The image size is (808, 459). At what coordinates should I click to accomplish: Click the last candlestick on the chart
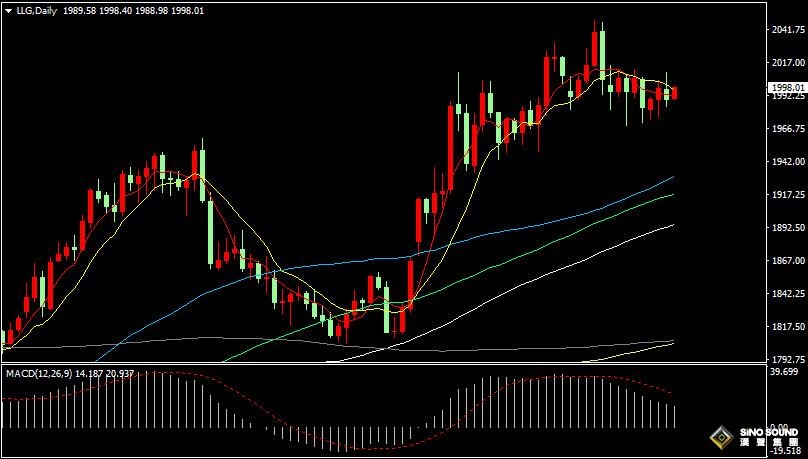pos(675,93)
